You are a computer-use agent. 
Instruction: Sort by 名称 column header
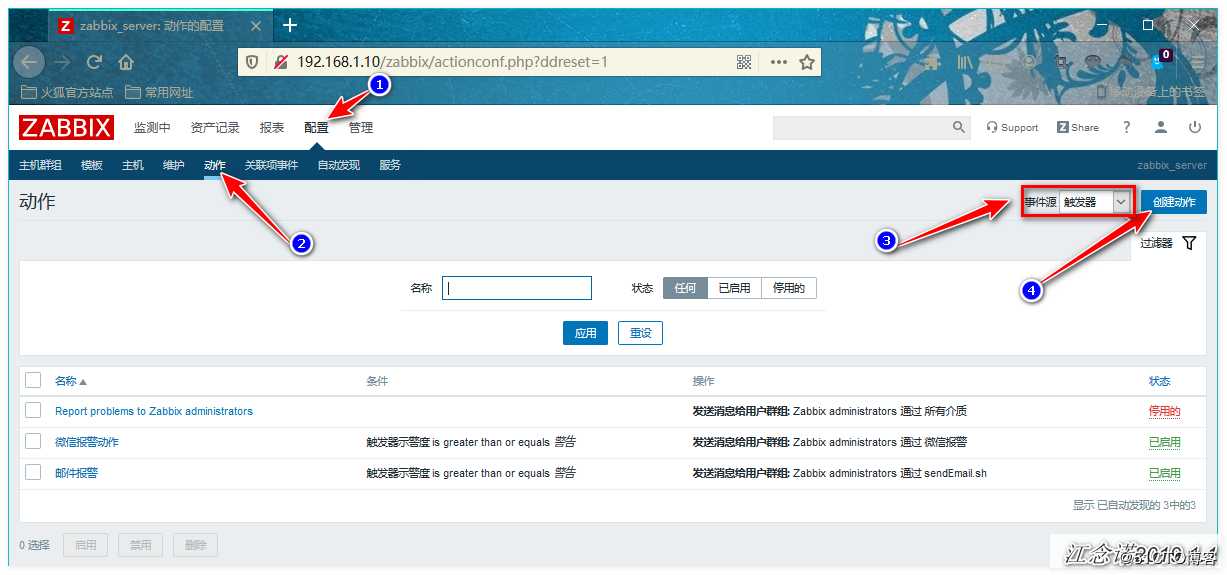70,381
